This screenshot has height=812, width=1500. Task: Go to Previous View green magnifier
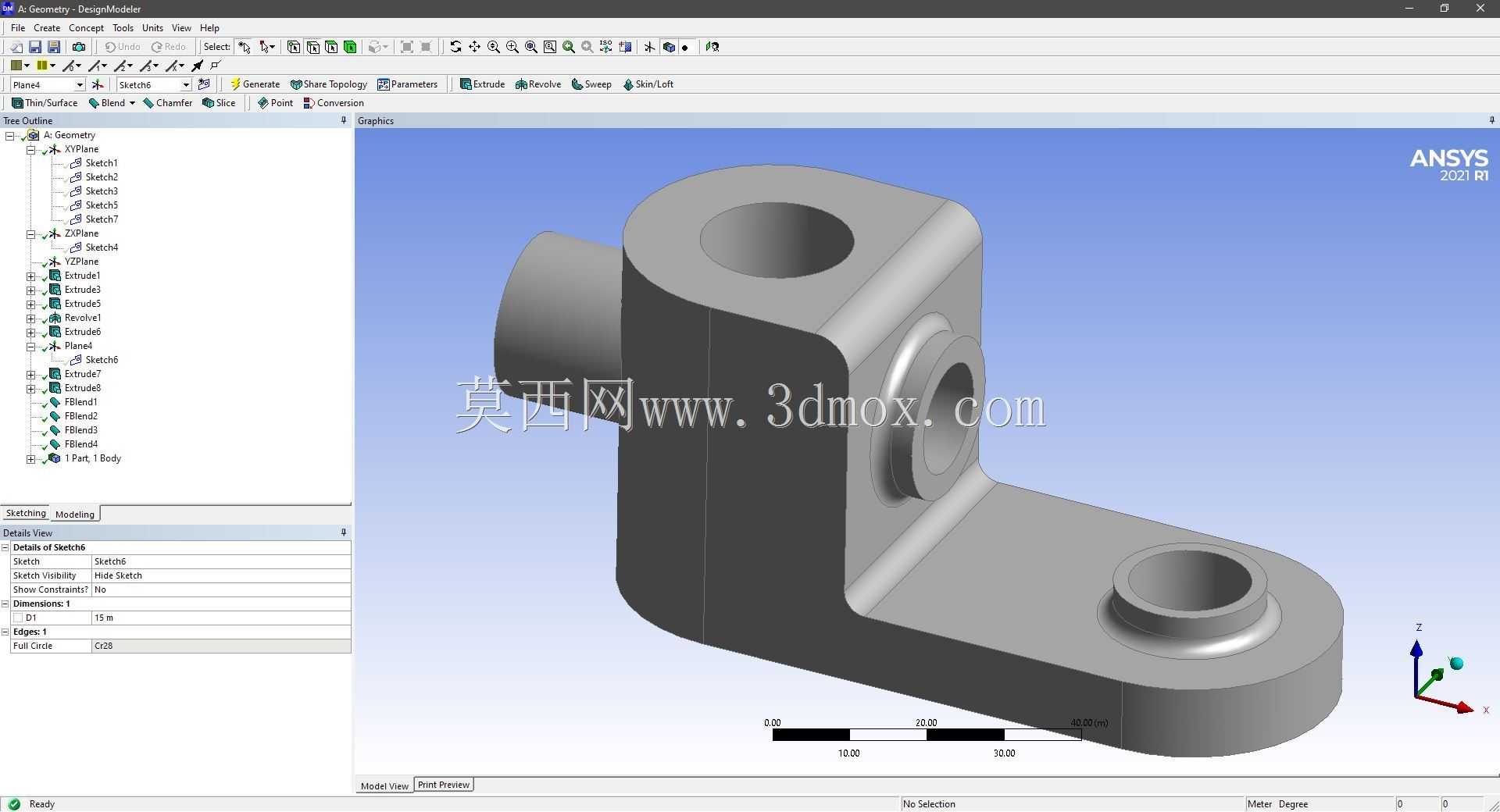click(568, 47)
